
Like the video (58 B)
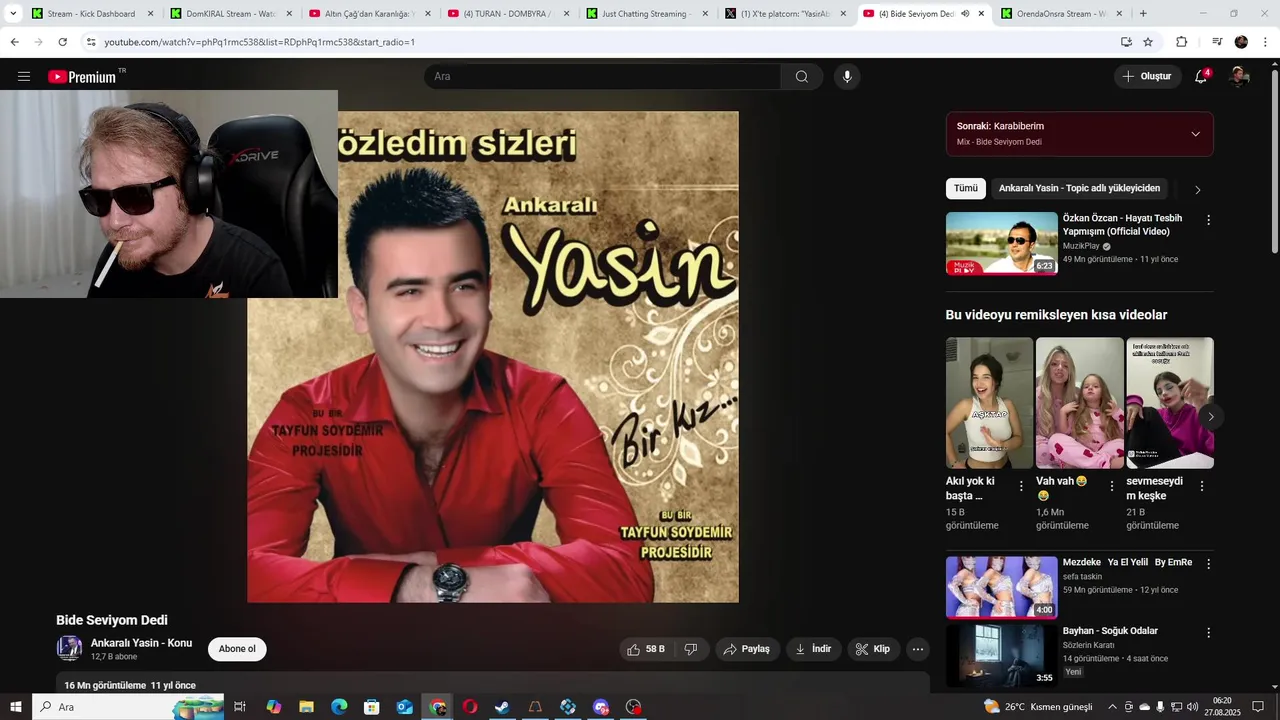[x=645, y=649]
